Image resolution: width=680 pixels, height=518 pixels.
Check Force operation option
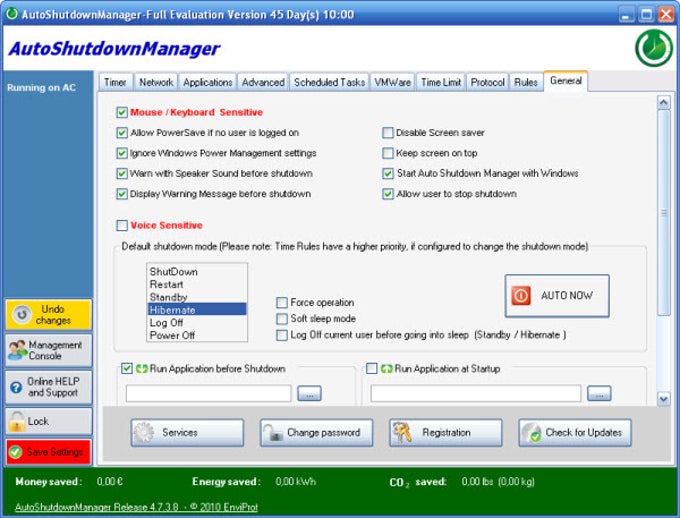pos(282,302)
